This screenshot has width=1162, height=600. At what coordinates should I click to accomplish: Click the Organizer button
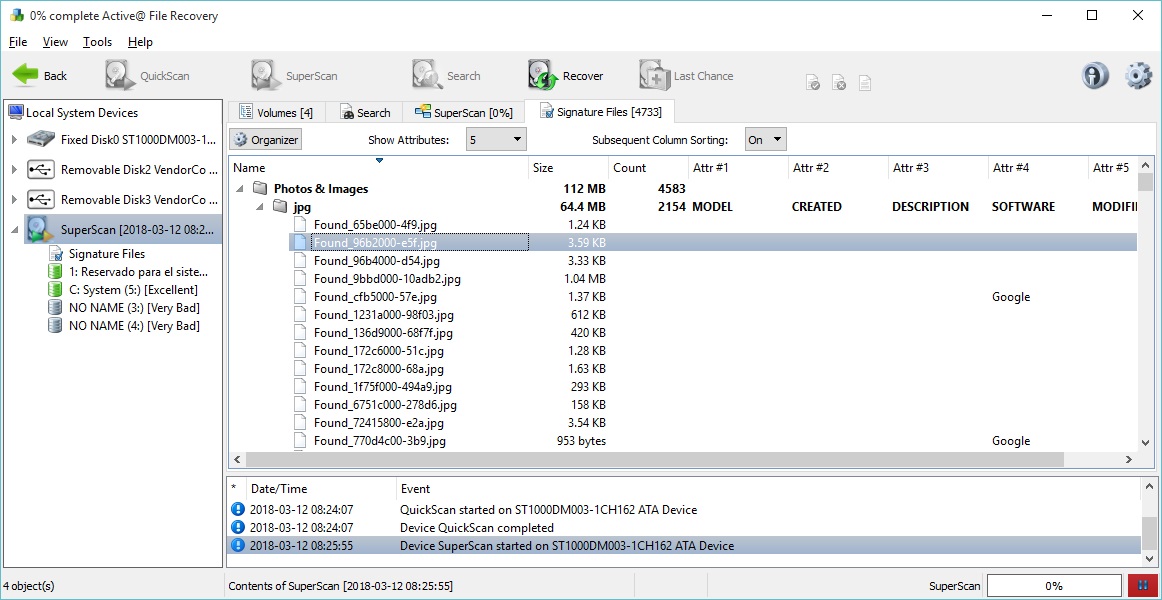(x=266, y=139)
